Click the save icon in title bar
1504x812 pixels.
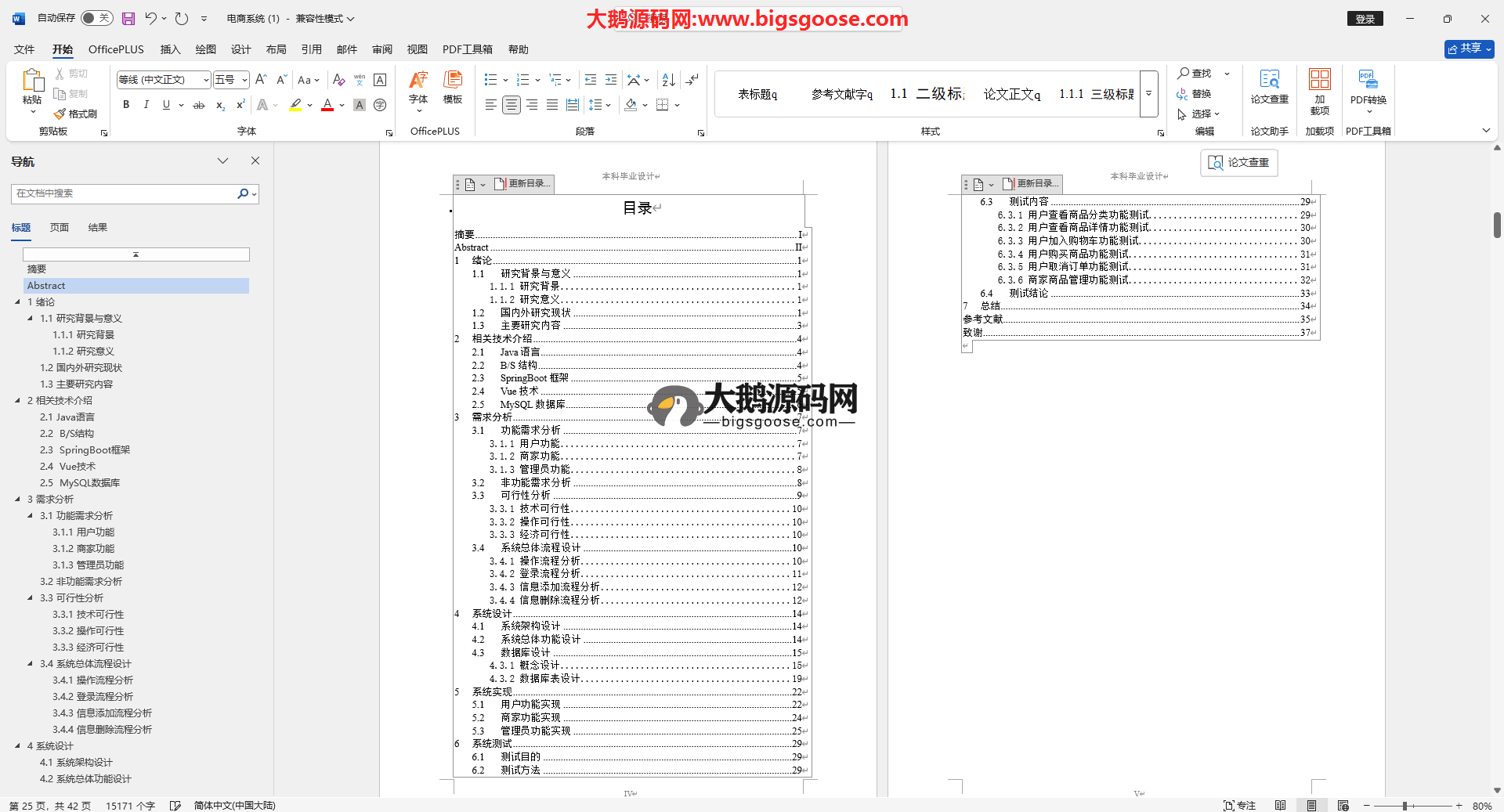coord(128,18)
